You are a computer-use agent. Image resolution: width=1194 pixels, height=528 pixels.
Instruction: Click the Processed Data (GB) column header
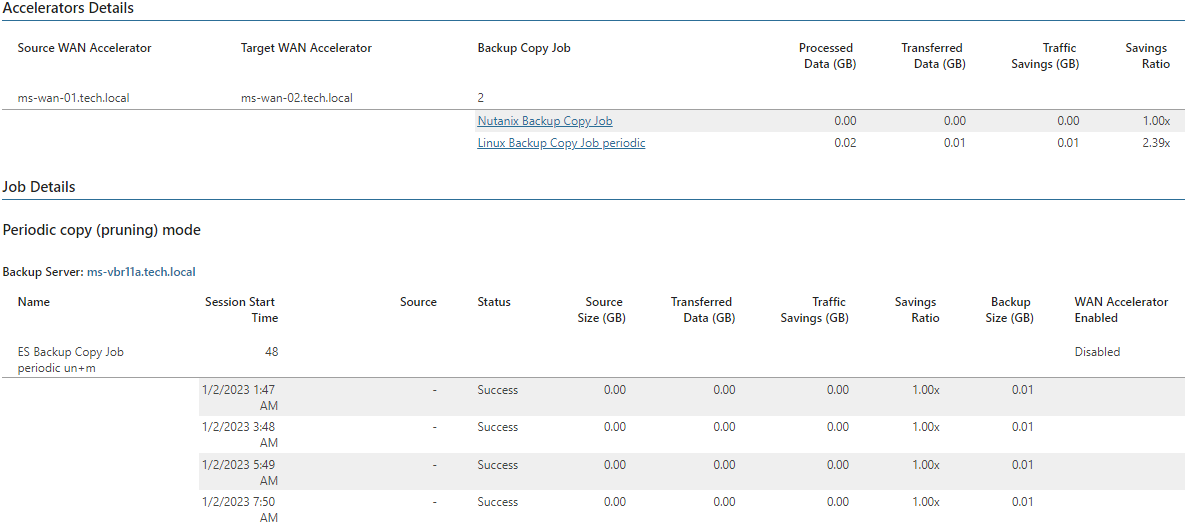pos(830,56)
